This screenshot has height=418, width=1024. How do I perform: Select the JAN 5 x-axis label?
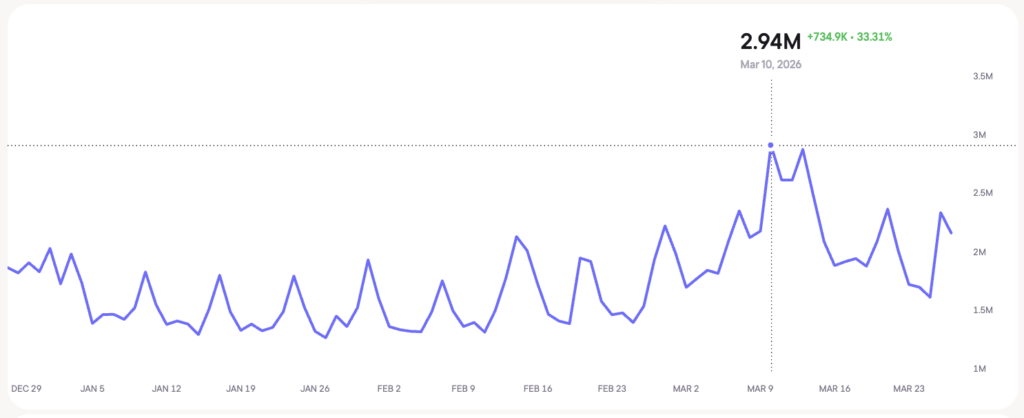[x=94, y=388]
